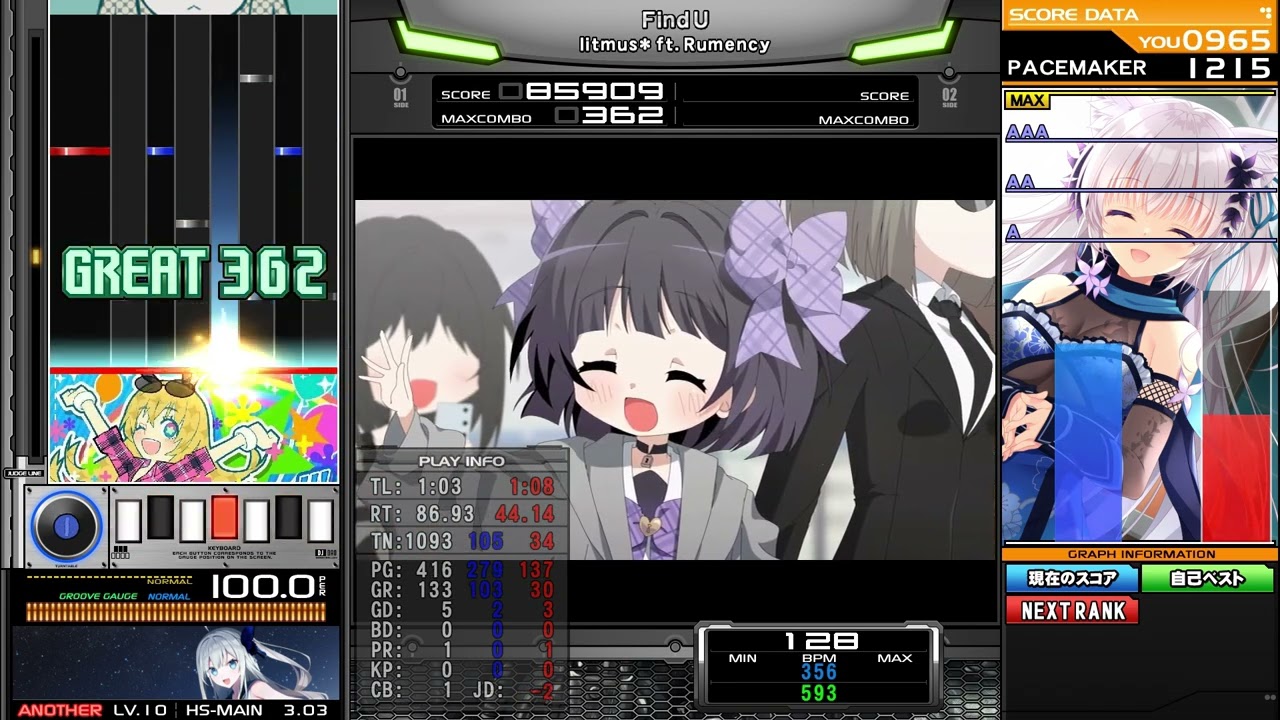Click the AAA rank line label
The height and width of the screenshot is (720, 1280).
[1026, 133]
